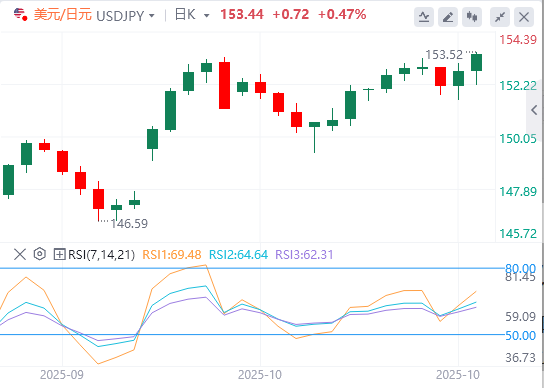Click the large red candle near peak
Screen dimensions: 544x388
[224, 85]
